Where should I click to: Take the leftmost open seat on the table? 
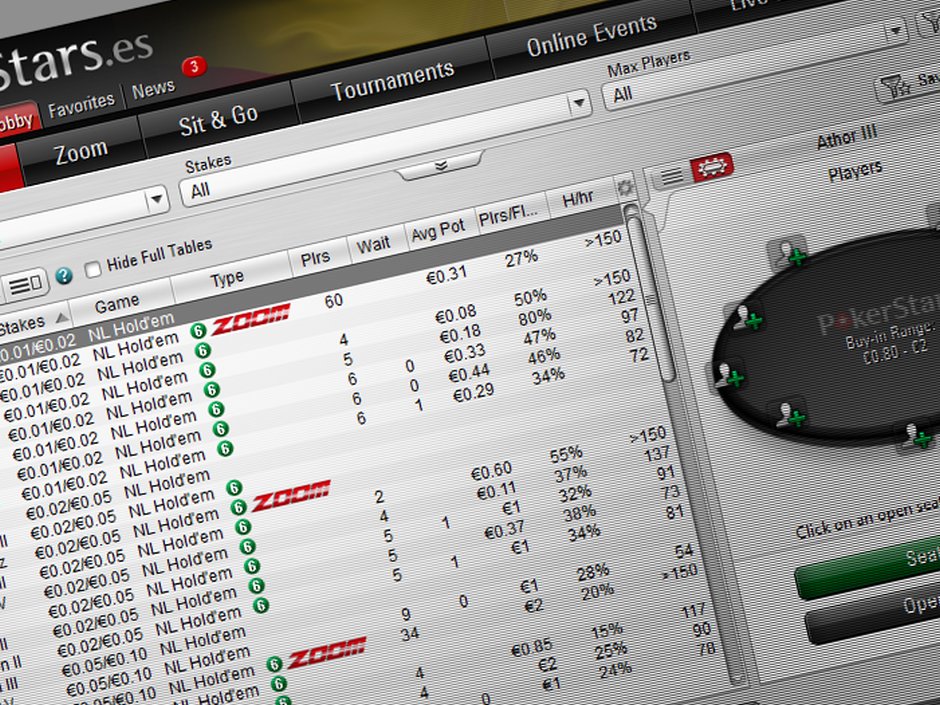pyautogui.click(x=728, y=375)
